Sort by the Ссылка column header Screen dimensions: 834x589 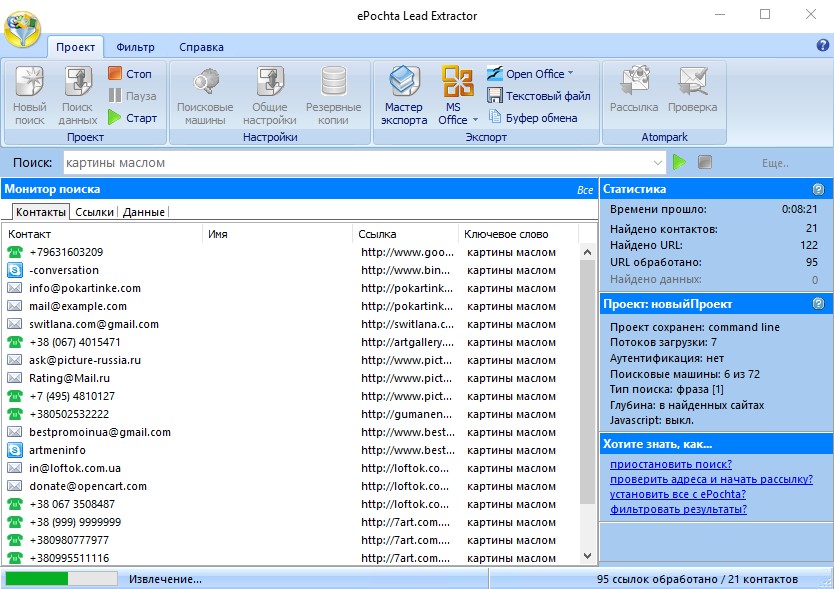click(406, 234)
